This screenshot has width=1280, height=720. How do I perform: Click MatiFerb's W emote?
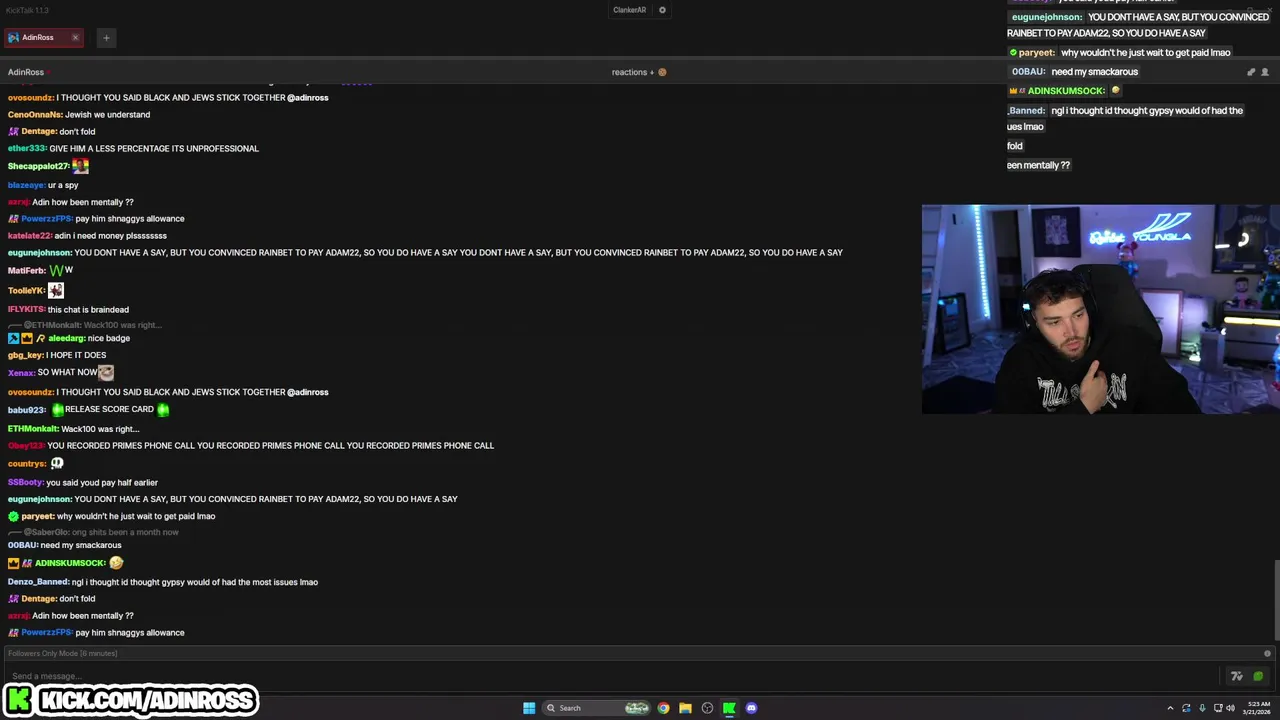pos(57,271)
